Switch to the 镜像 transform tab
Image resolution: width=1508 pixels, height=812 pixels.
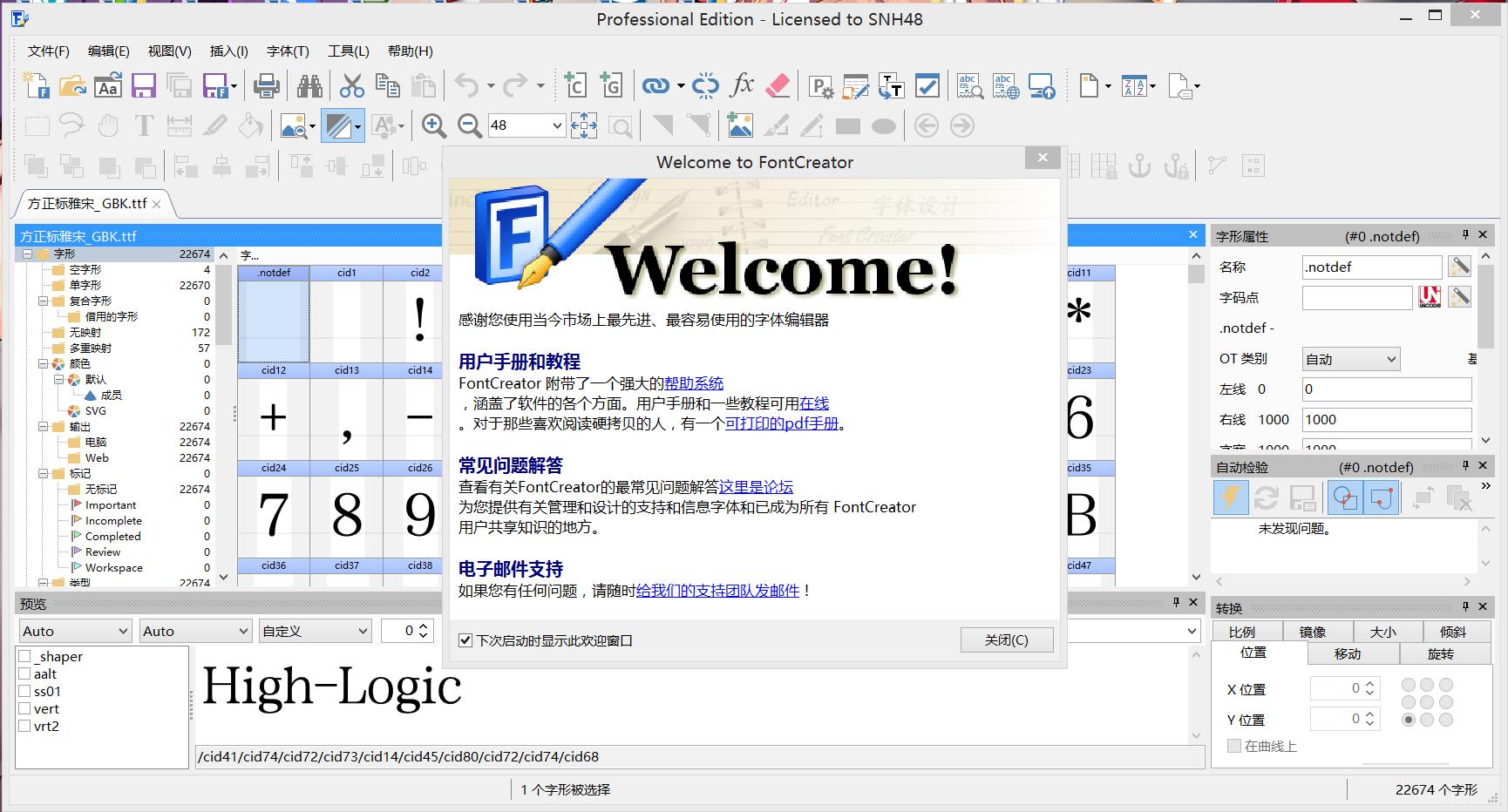click(x=1313, y=632)
